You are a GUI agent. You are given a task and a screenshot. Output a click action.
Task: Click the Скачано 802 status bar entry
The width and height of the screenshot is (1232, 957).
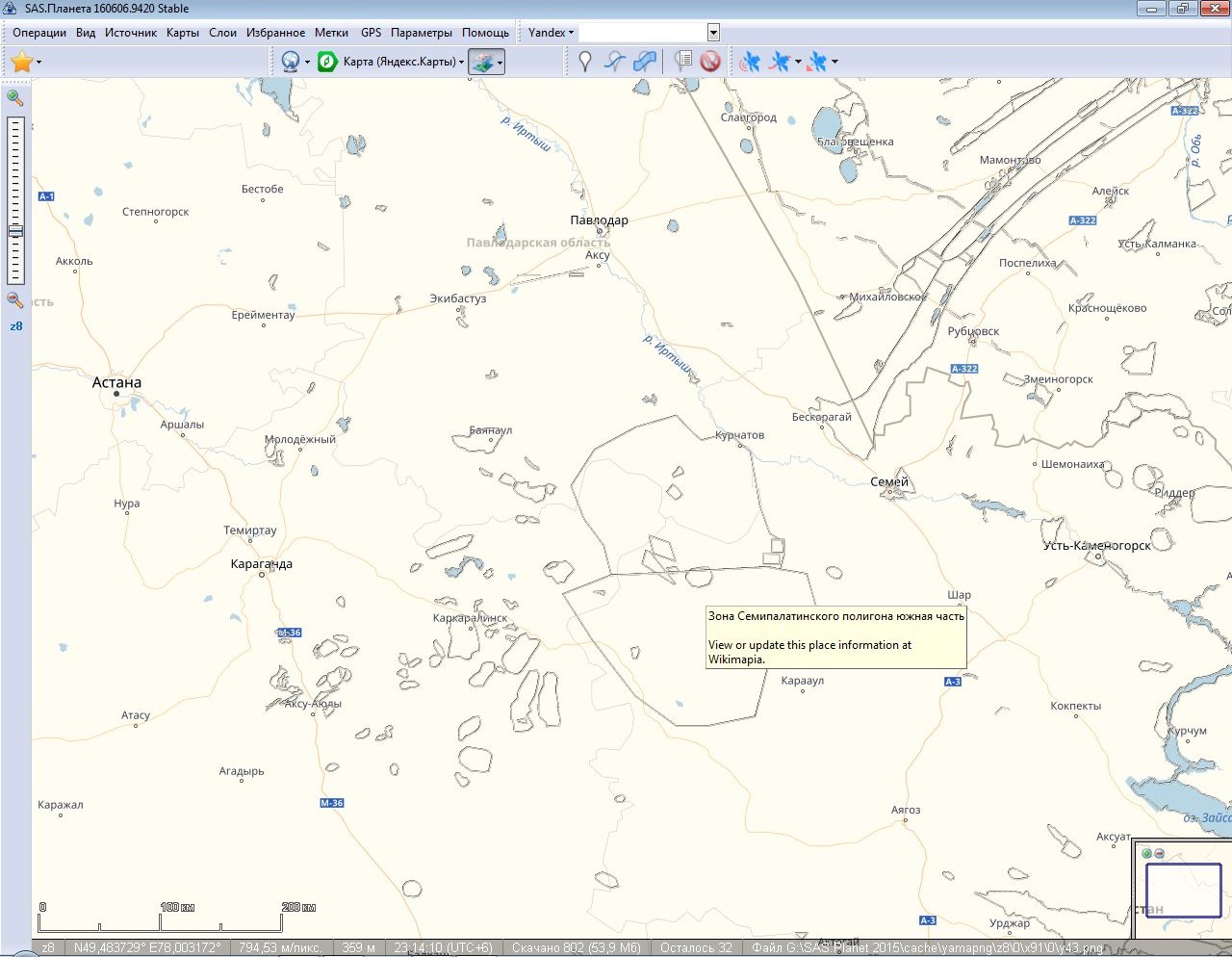[577, 948]
